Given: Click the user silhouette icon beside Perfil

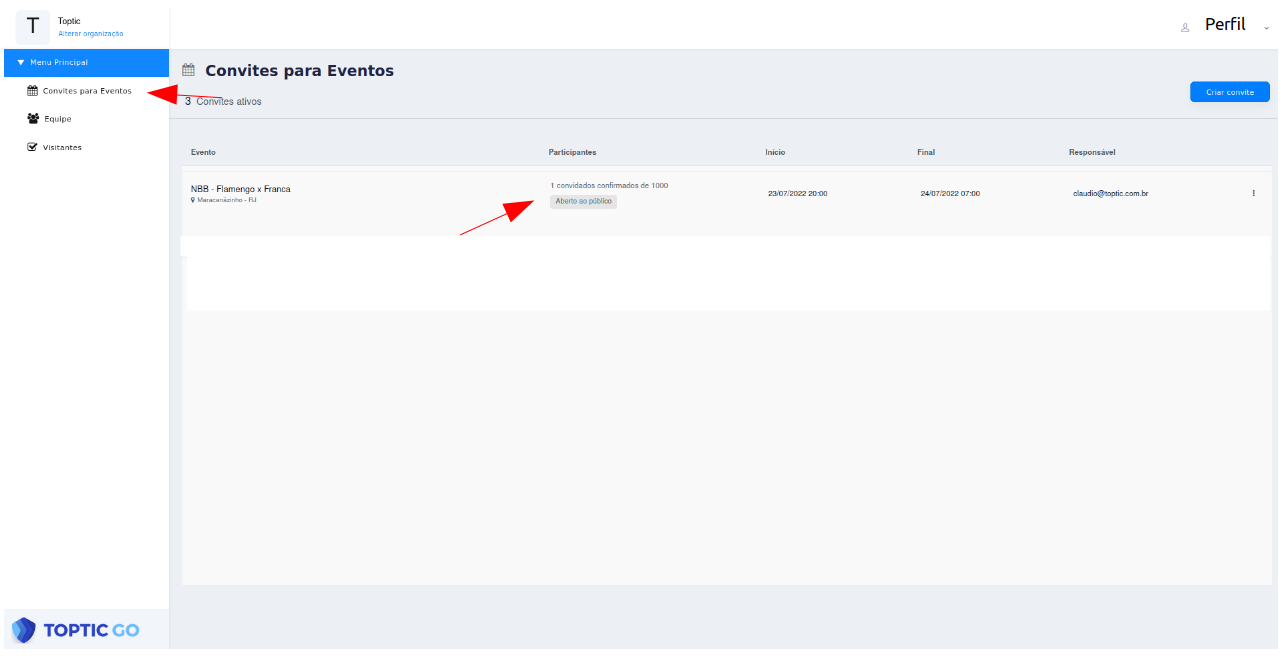Looking at the screenshot, I should click(x=1185, y=27).
